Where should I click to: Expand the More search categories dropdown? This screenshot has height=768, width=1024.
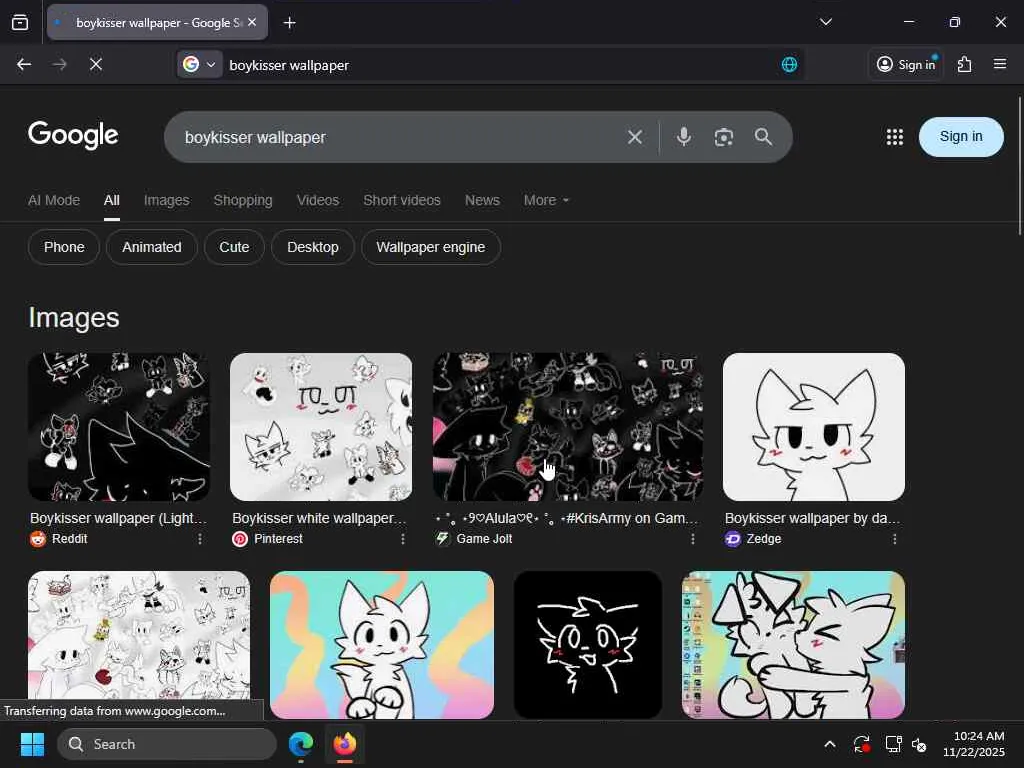546,200
